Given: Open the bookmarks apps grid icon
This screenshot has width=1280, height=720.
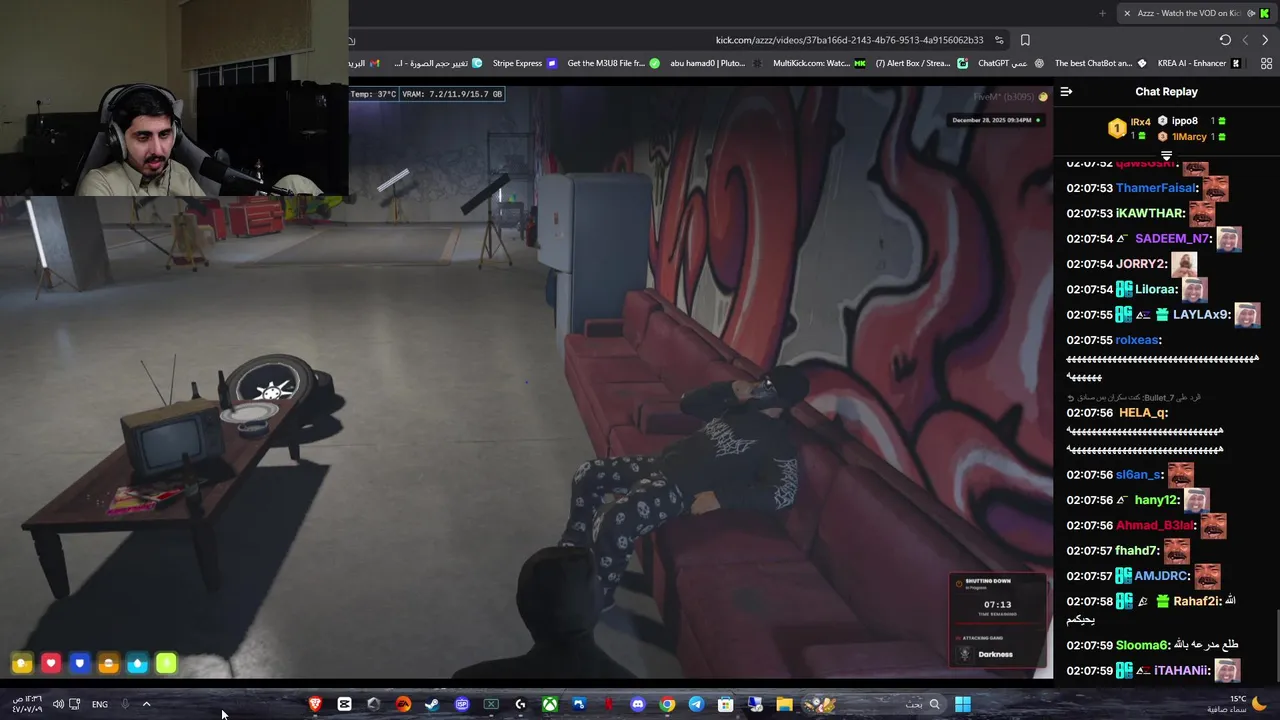Looking at the screenshot, I should pyautogui.click(x=1266, y=63).
